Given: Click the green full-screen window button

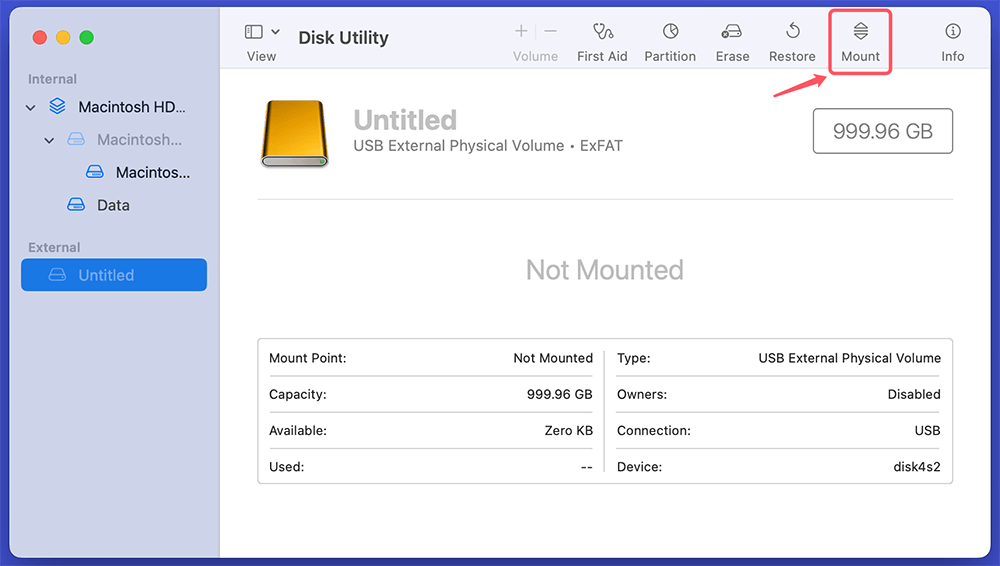Looking at the screenshot, I should (86, 37).
